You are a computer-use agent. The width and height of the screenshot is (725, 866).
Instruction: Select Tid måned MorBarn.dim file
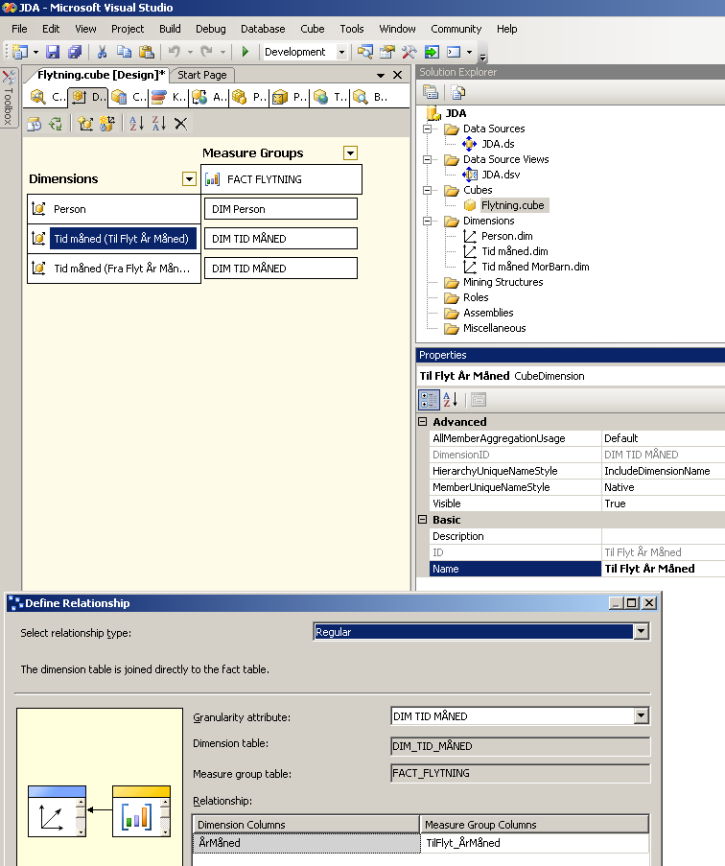pos(535,267)
